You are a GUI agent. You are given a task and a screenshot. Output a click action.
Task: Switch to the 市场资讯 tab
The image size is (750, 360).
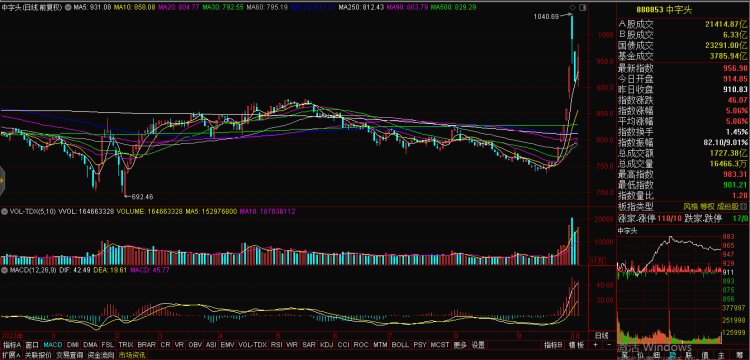click(132, 355)
